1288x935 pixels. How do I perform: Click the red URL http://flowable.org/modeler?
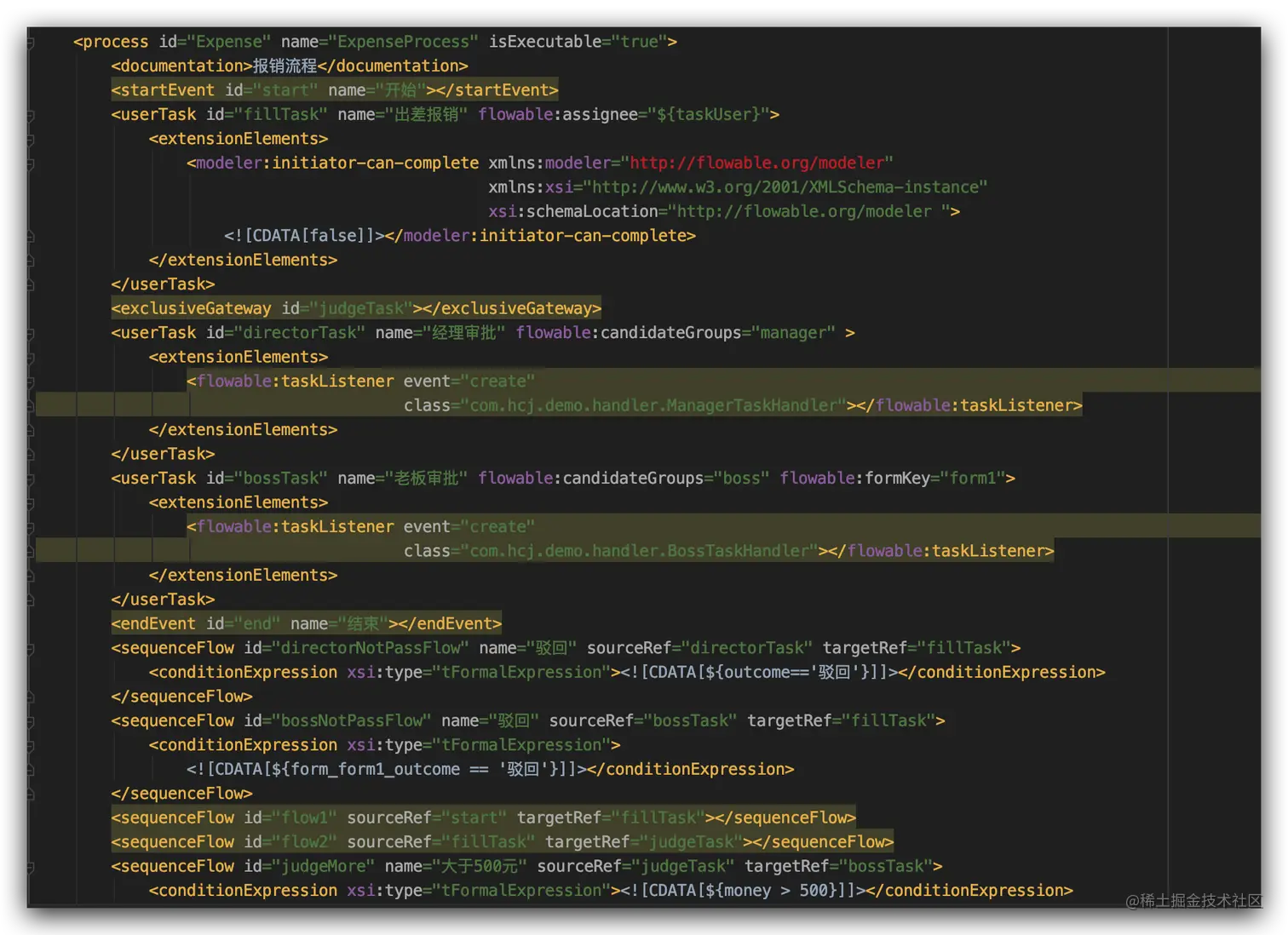[x=757, y=163]
